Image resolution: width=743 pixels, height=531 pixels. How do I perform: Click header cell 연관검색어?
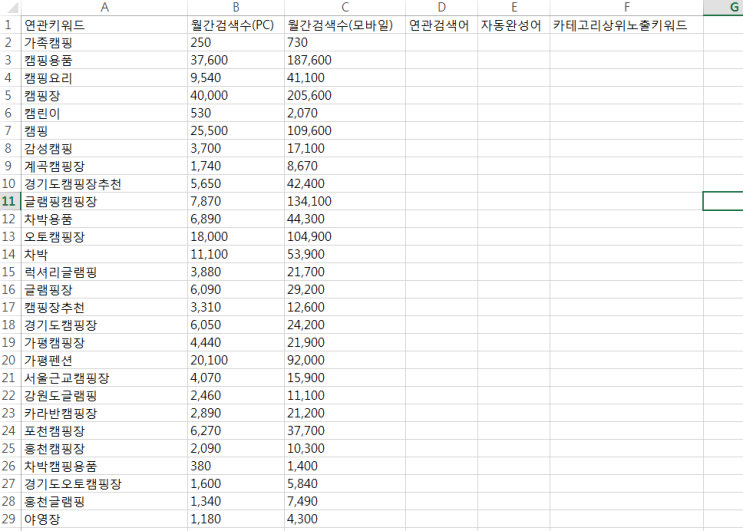pos(442,25)
